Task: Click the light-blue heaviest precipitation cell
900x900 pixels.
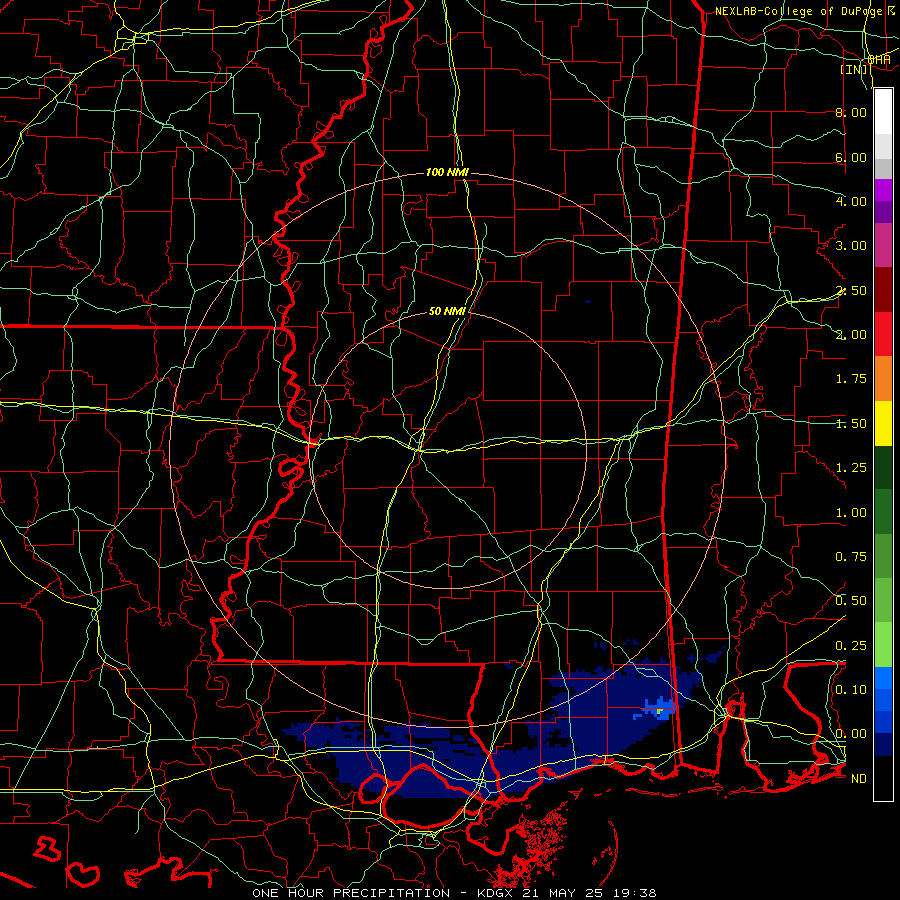Action: point(659,707)
